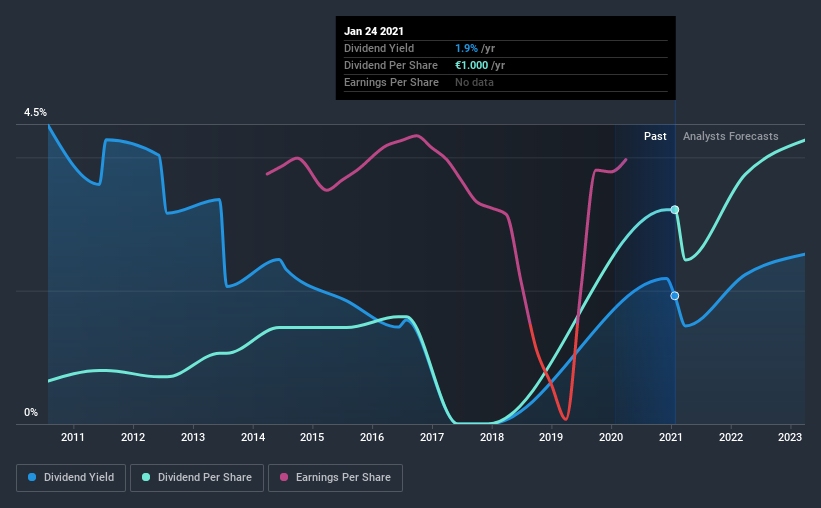Click the 2021 x-axis label
821x508 pixels.
(671, 437)
